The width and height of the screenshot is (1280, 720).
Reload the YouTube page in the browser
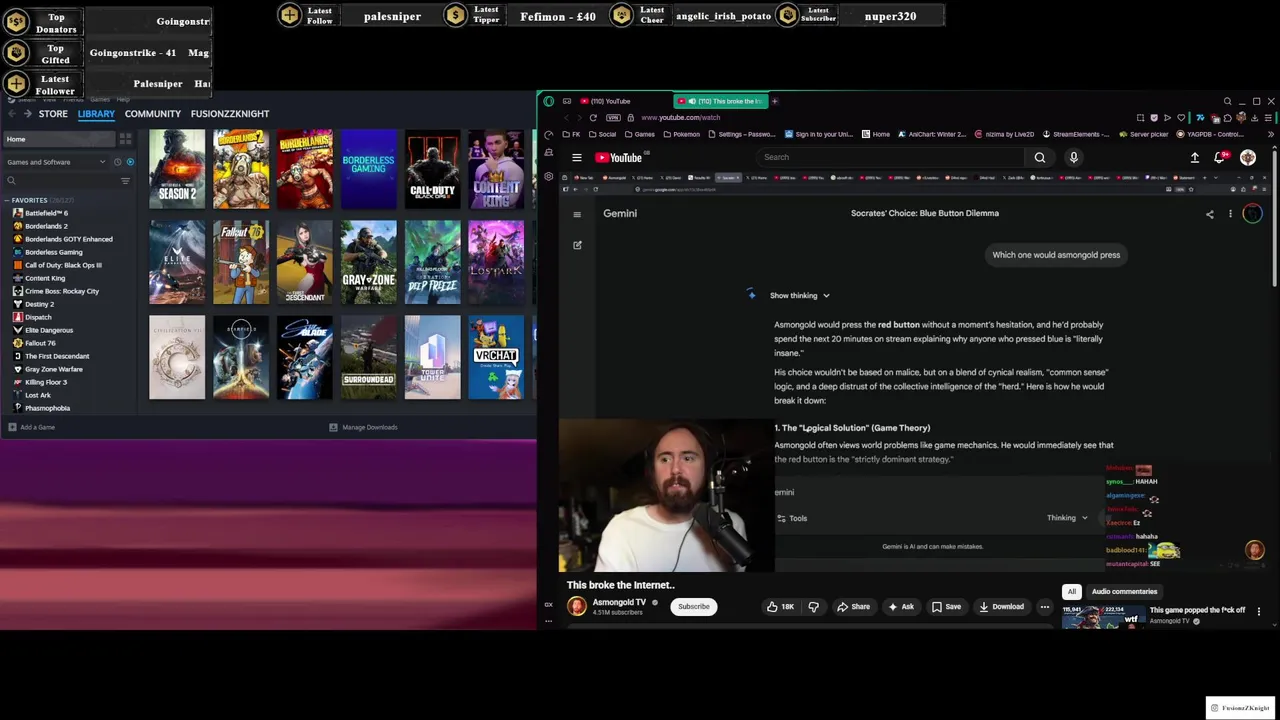click(593, 118)
